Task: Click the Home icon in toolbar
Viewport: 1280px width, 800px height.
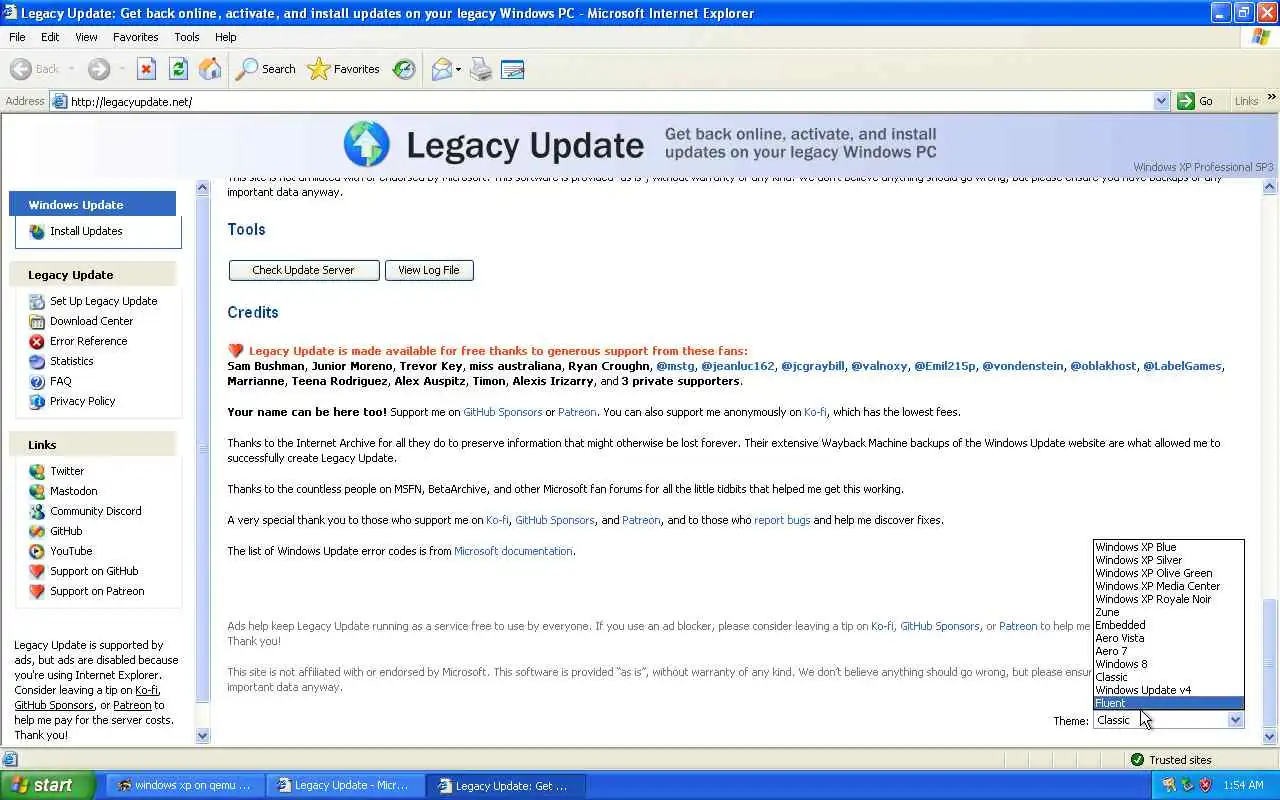Action: point(210,69)
